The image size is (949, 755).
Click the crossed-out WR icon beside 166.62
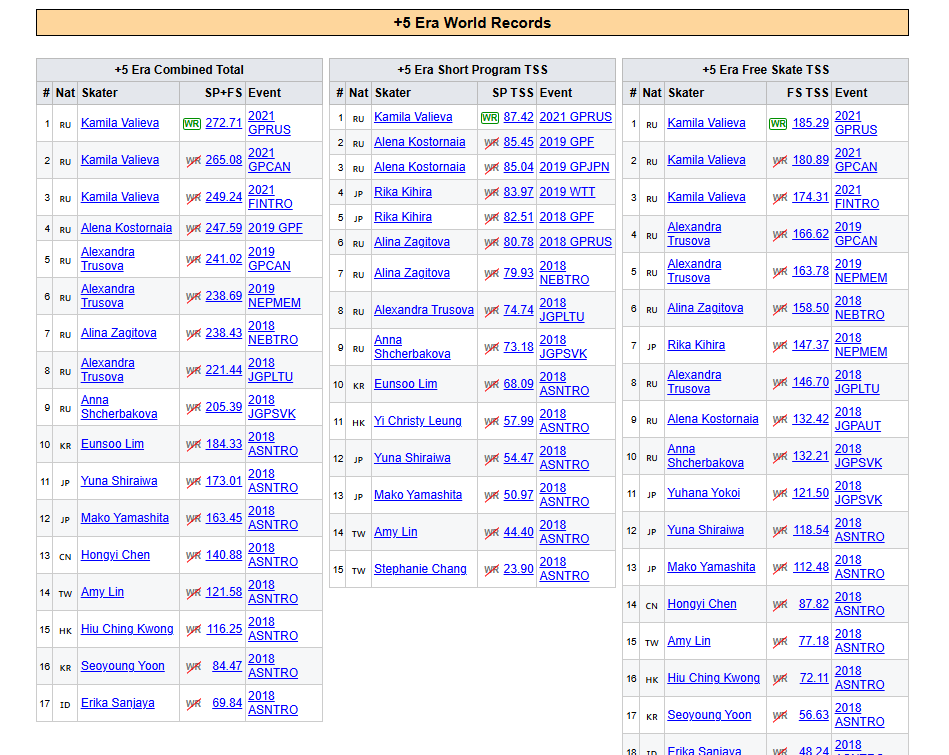(x=780, y=234)
